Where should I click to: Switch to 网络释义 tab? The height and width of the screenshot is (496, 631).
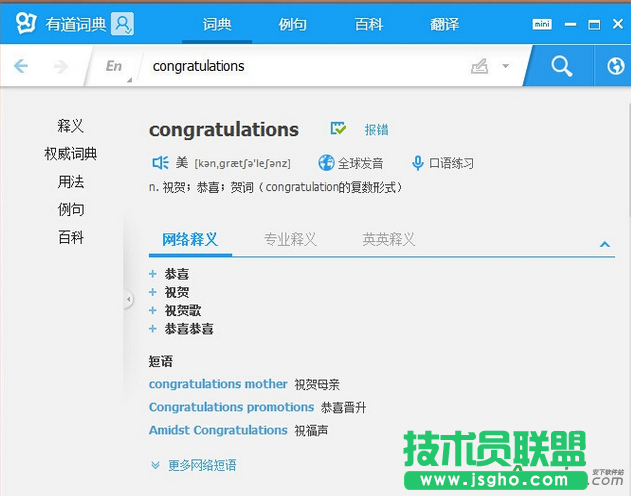coord(190,240)
